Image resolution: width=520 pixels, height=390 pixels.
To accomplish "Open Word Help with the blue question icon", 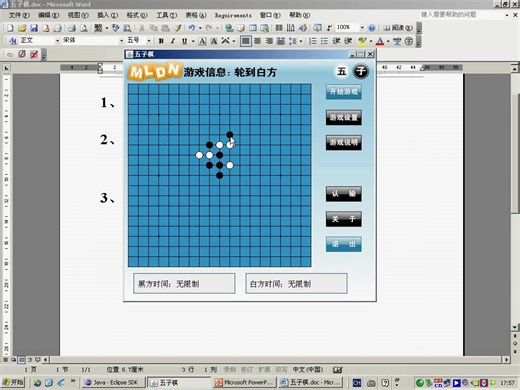I will (372, 28).
